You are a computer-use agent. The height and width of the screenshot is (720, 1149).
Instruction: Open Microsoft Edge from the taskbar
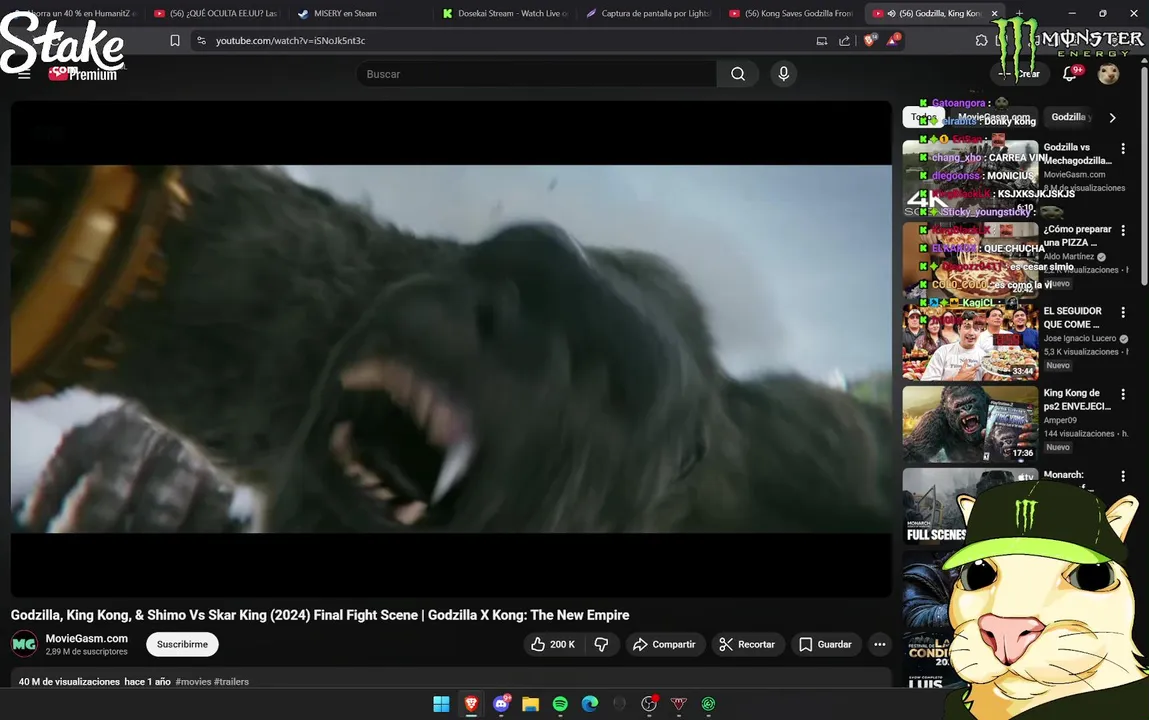pyautogui.click(x=590, y=704)
